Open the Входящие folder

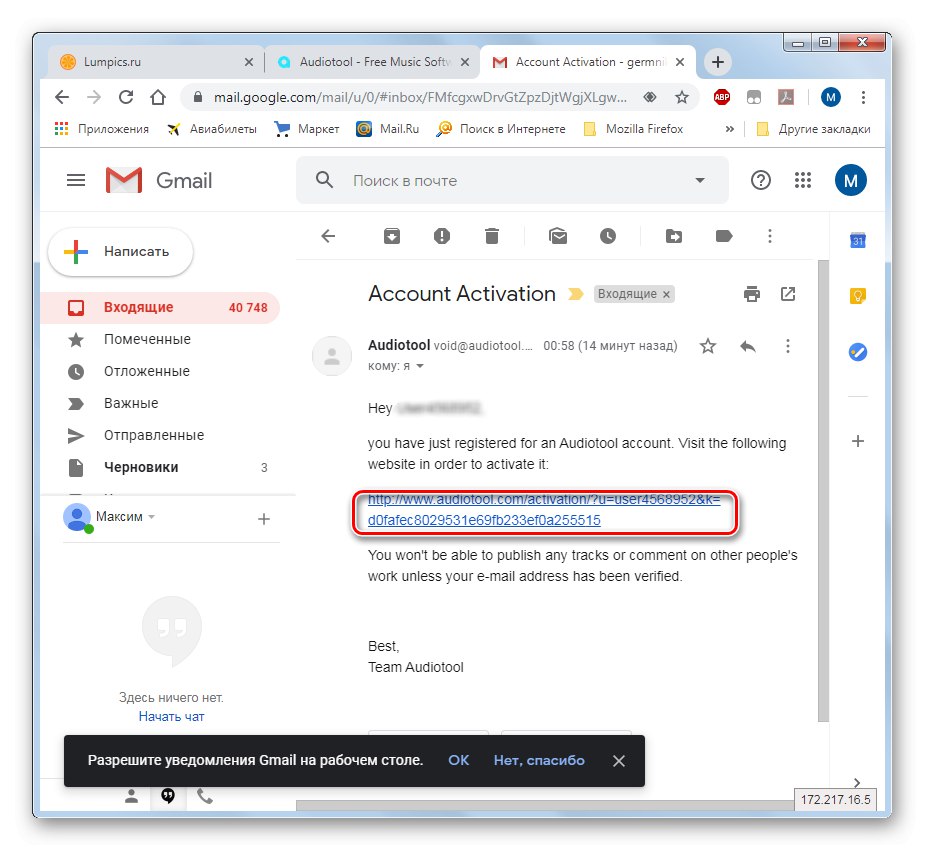point(159,307)
